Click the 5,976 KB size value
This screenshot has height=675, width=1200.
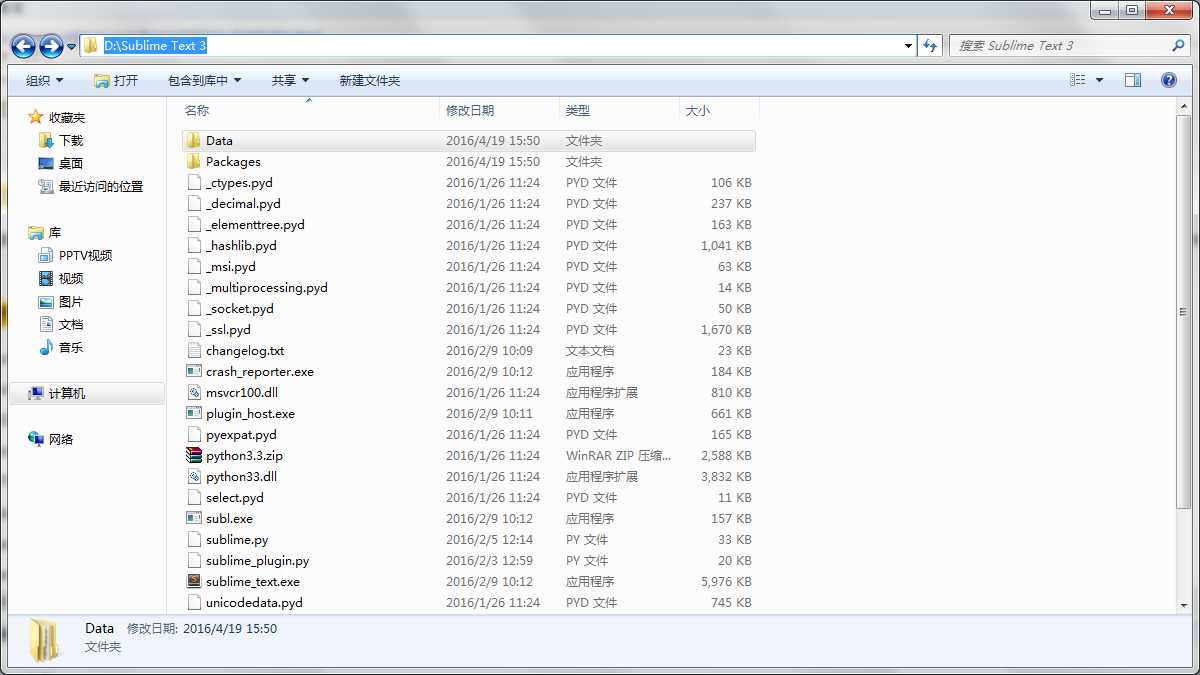coord(727,582)
